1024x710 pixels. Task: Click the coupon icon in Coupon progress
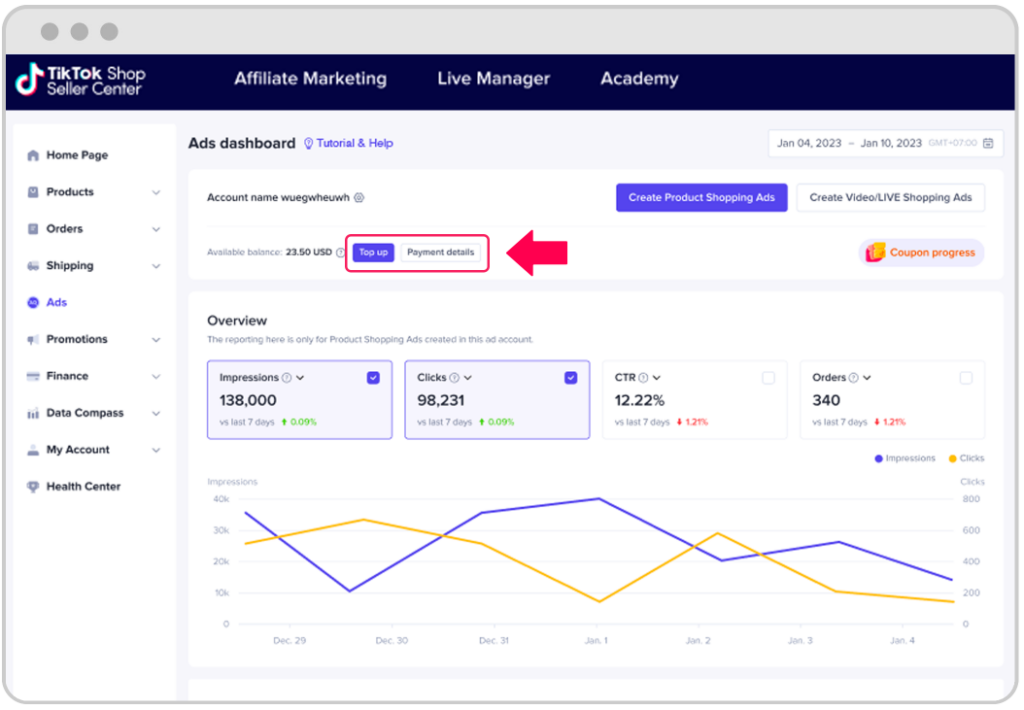point(875,252)
